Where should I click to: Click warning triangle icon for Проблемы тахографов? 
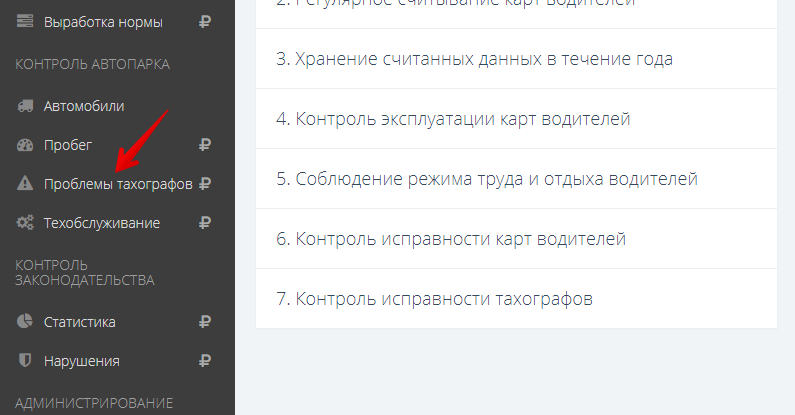[25, 183]
